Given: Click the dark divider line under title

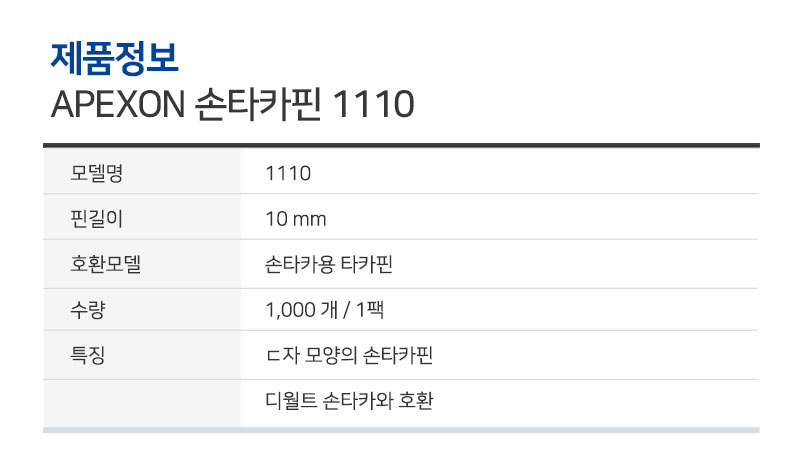Looking at the screenshot, I should click(401, 145).
